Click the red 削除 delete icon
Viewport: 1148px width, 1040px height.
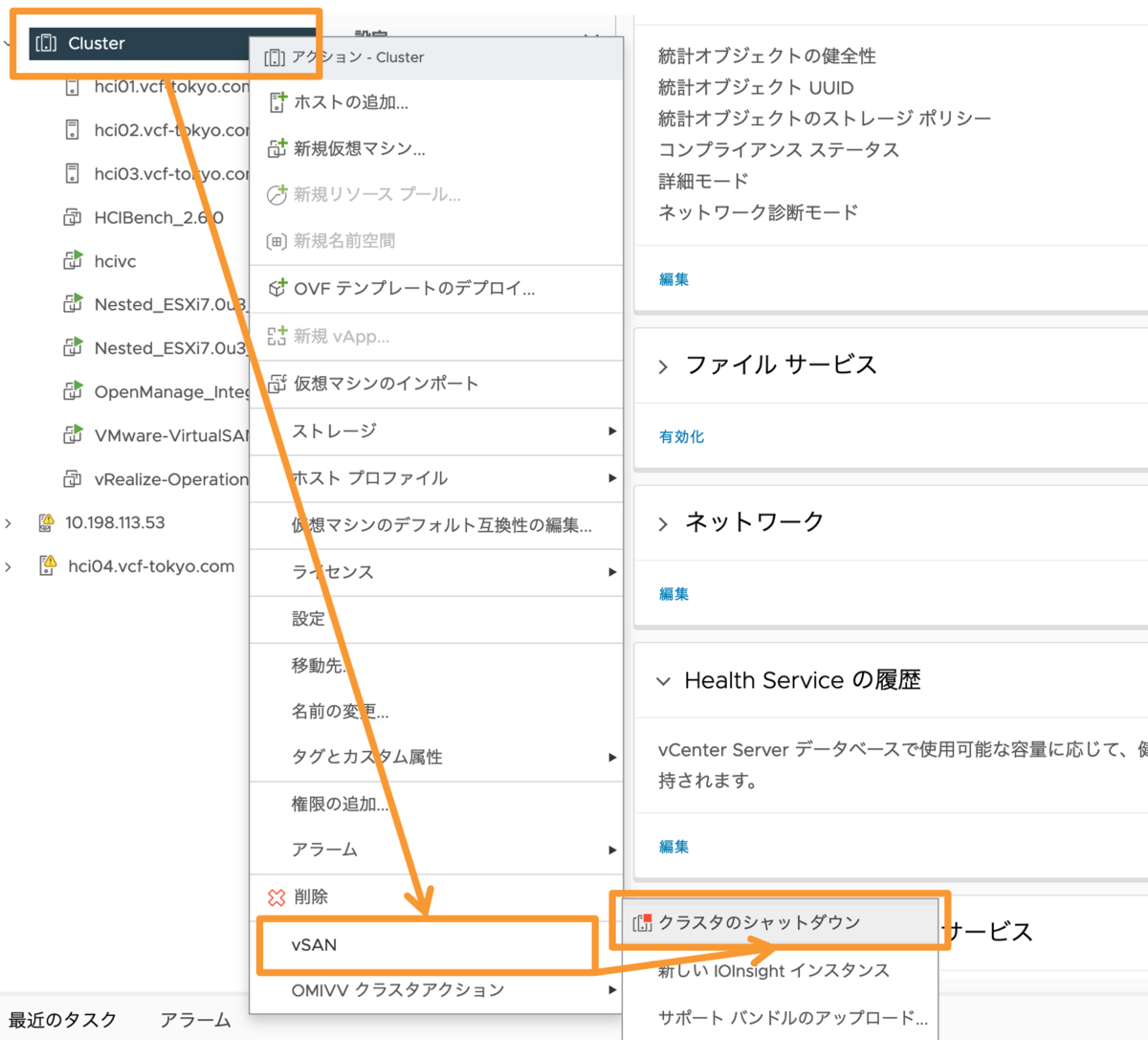(x=276, y=896)
